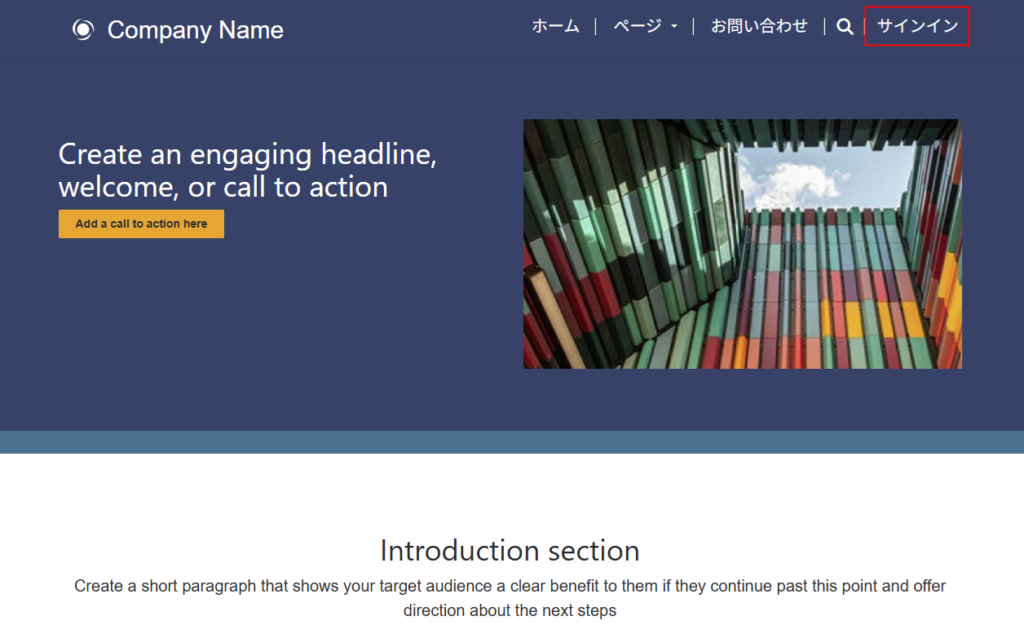Select the 'Create an engaging headline' text line

click(247, 155)
